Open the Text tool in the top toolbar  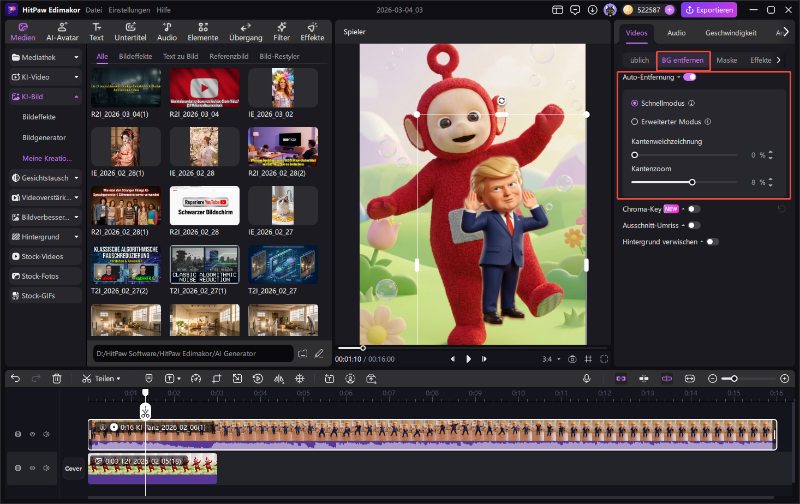click(x=96, y=32)
